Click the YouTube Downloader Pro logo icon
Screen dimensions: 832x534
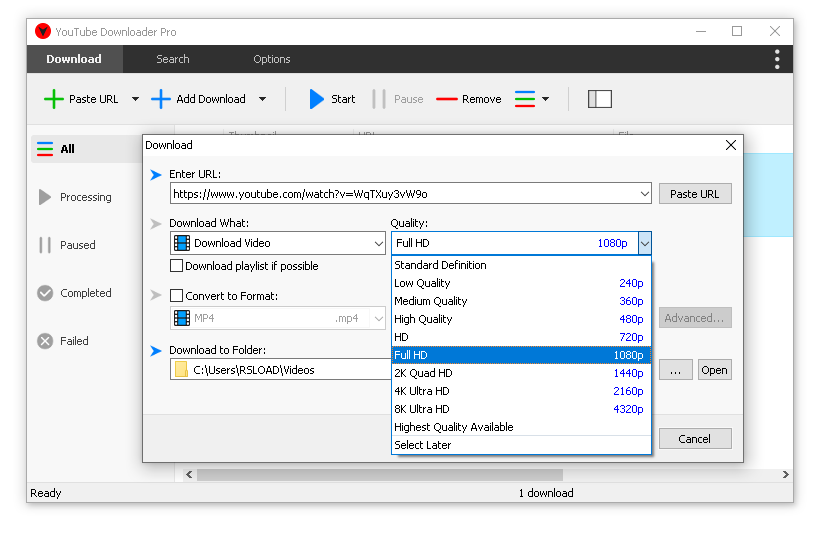tap(42, 32)
